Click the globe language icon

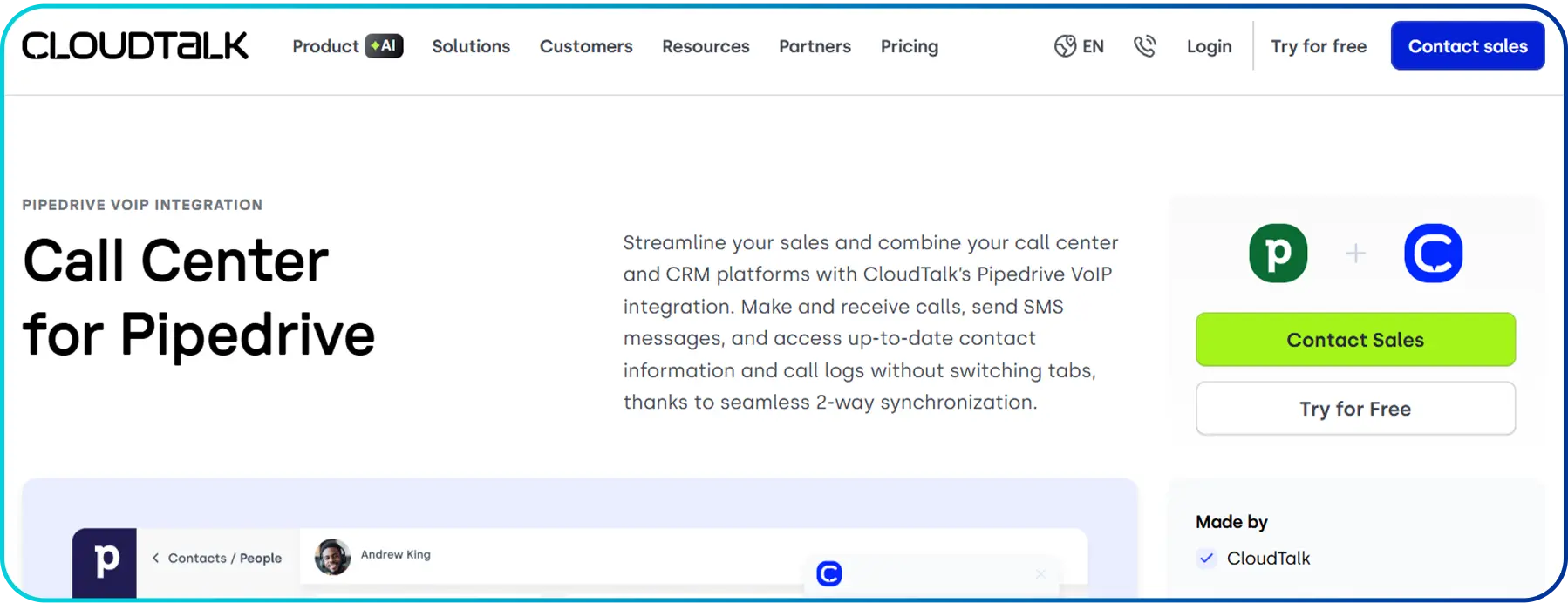(x=1065, y=46)
